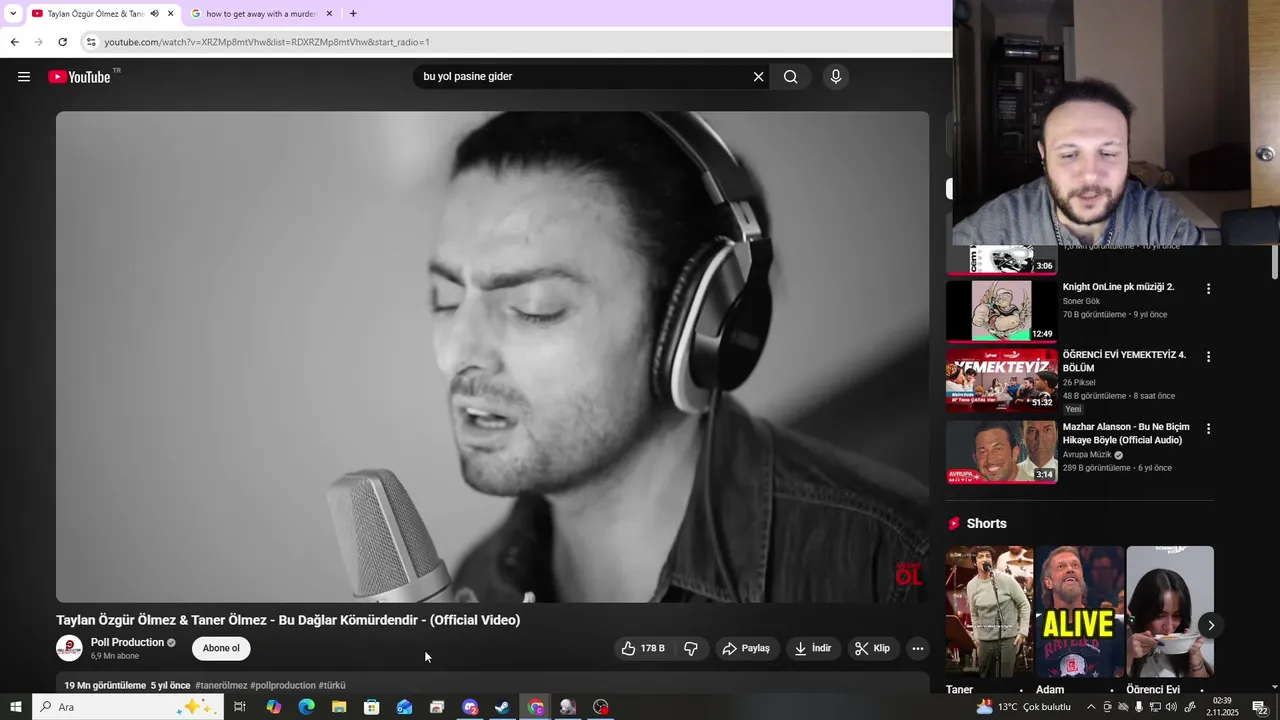Click the main video player to pause
Image resolution: width=1280 pixels, height=720 pixels.
[x=492, y=357]
